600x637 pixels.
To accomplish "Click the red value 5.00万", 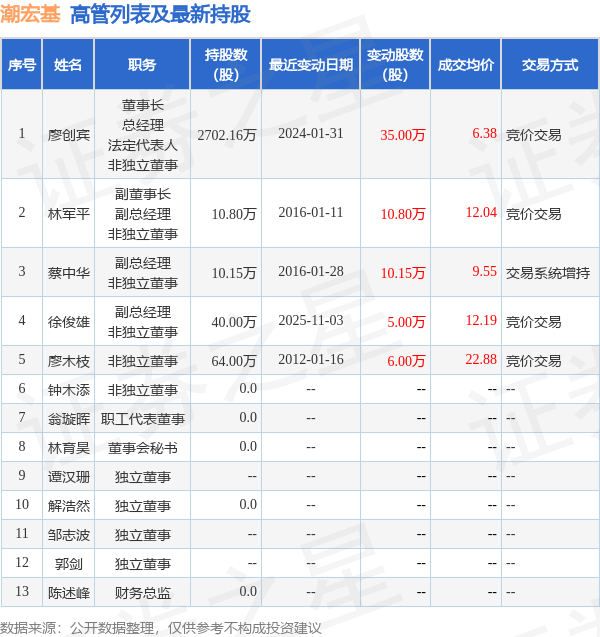I will coord(406,322).
